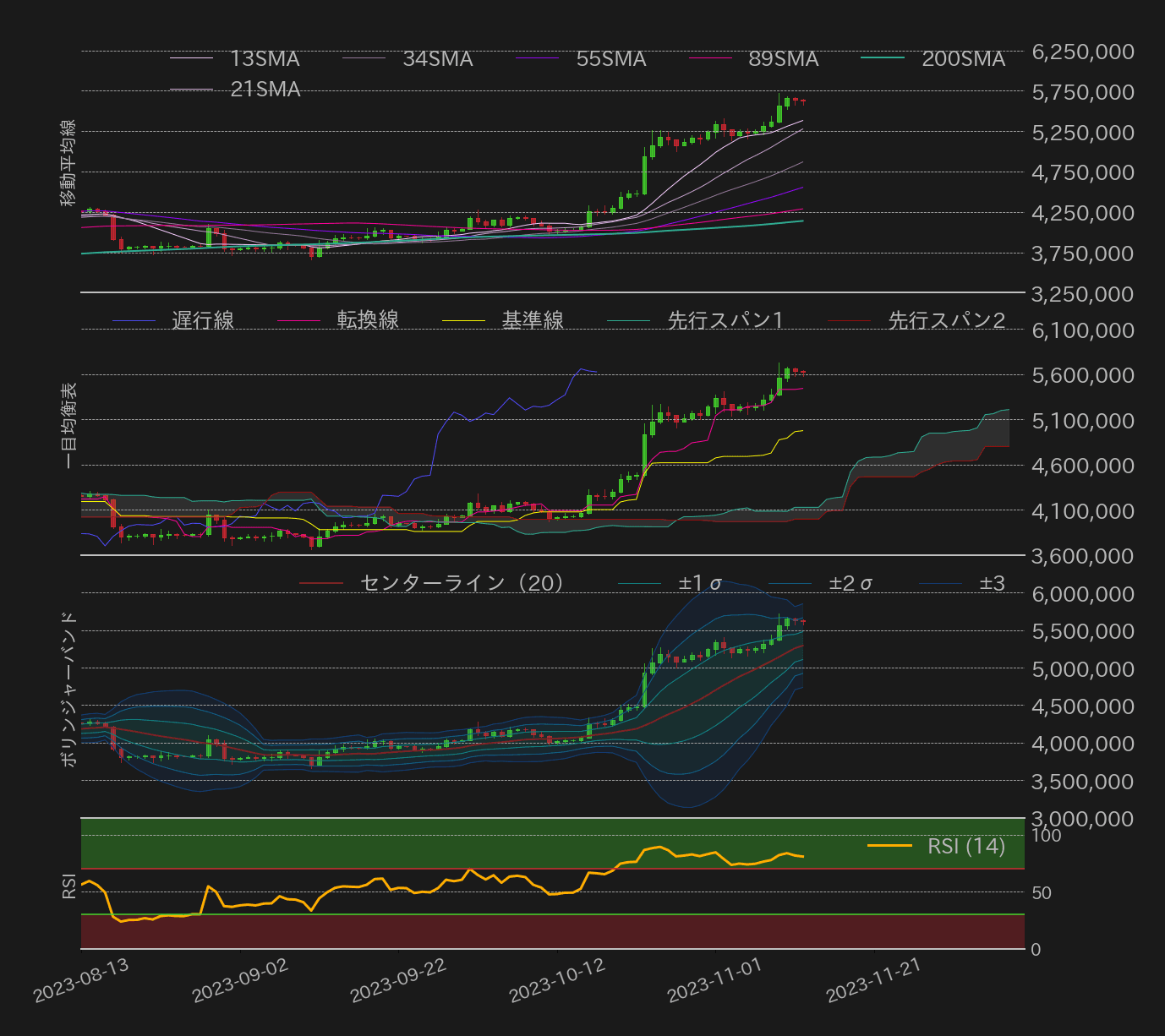Hide the 34SMA line via legend

tap(437, 59)
